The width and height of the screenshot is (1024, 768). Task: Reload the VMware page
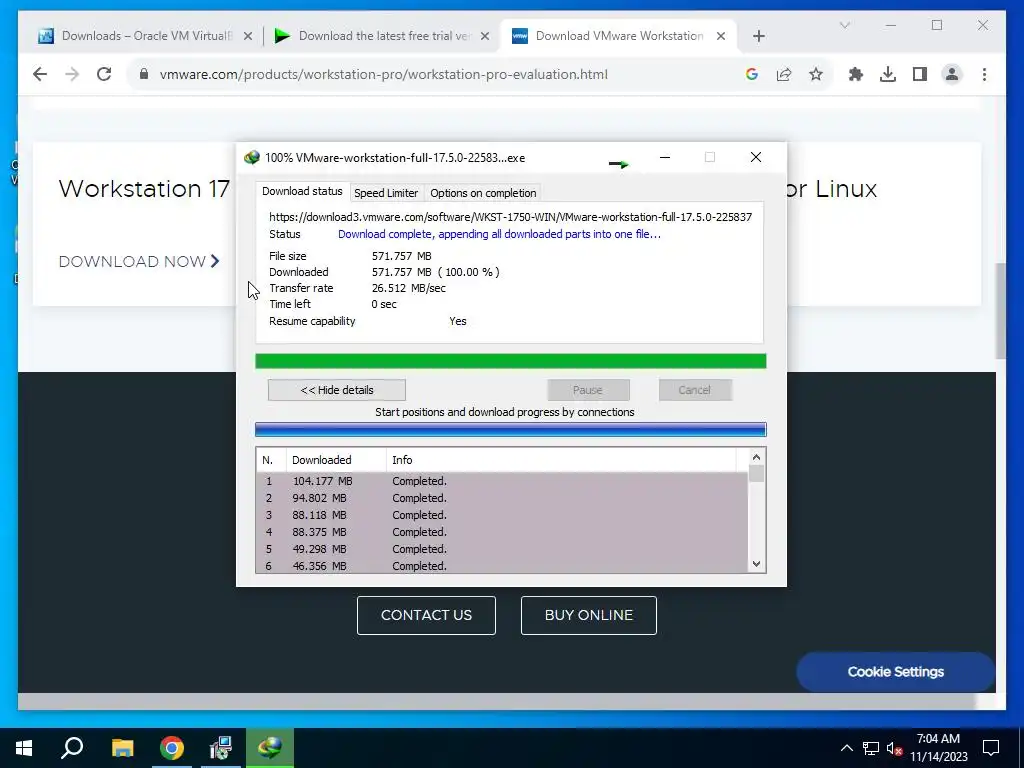click(104, 74)
